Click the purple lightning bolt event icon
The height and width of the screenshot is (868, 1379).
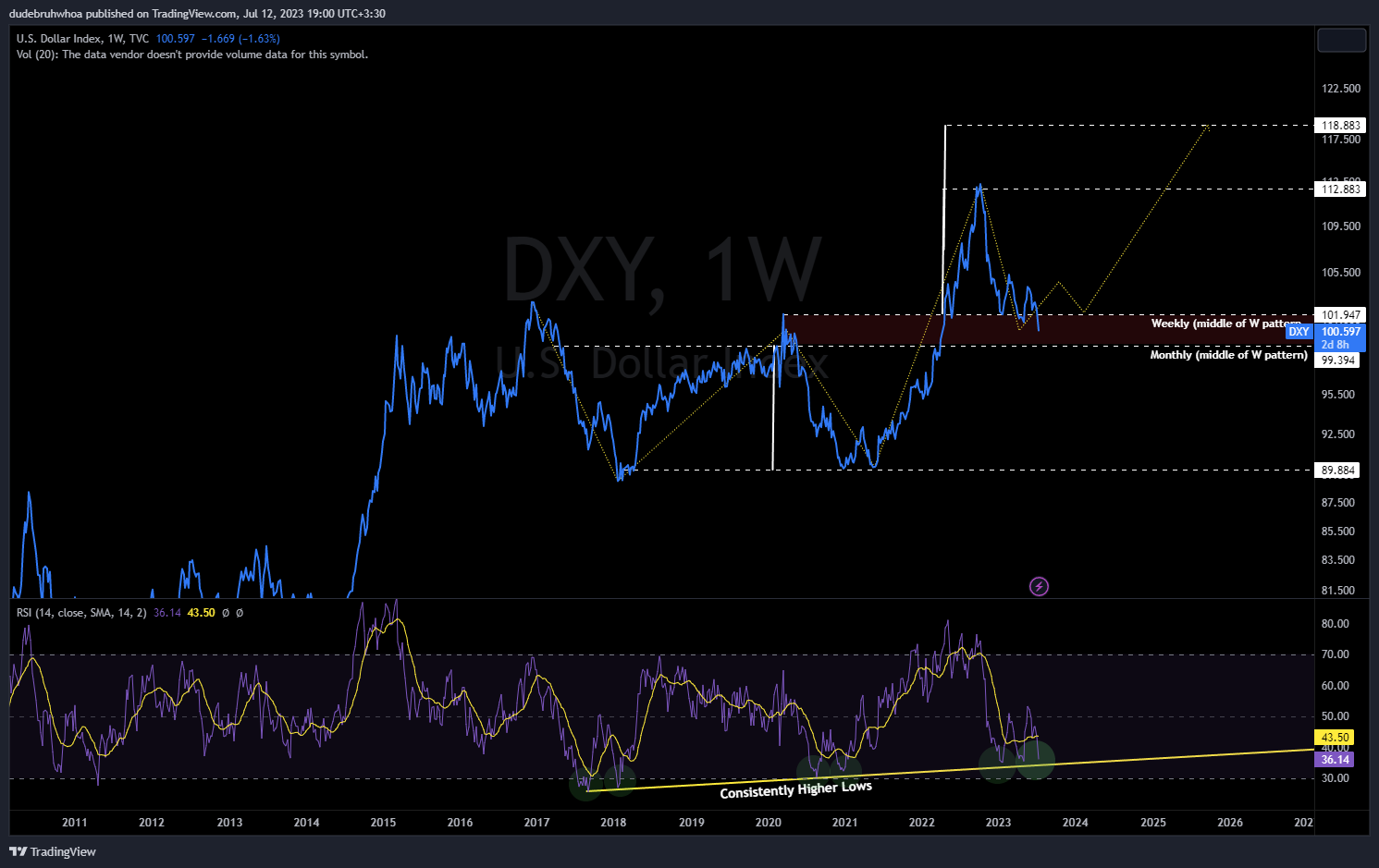tap(1039, 586)
